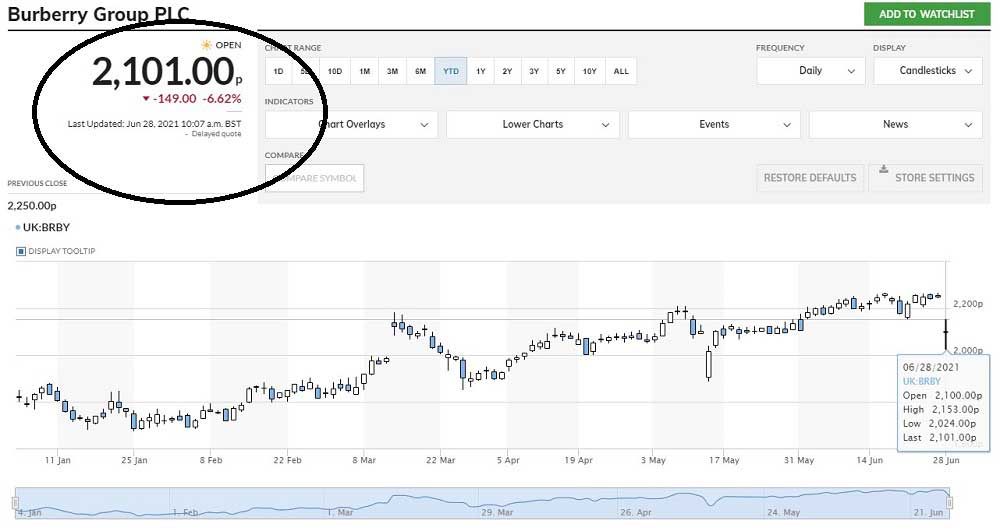This screenshot has height=531, width=1000.
Task: Click the UK:BRBY label in tooltip
Action: [922, 381]
